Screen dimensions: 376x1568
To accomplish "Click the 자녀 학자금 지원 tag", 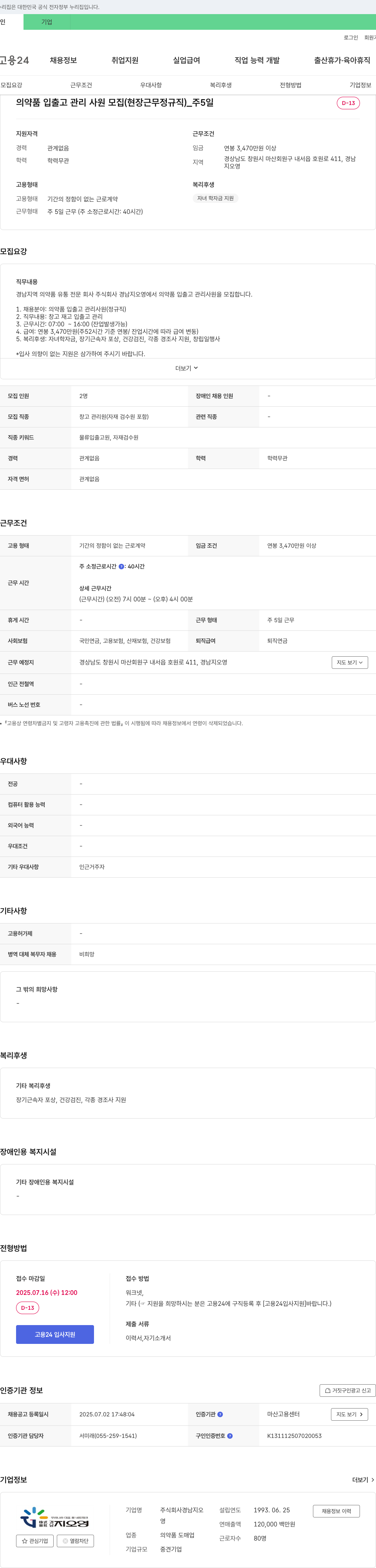I will point(215,198).
